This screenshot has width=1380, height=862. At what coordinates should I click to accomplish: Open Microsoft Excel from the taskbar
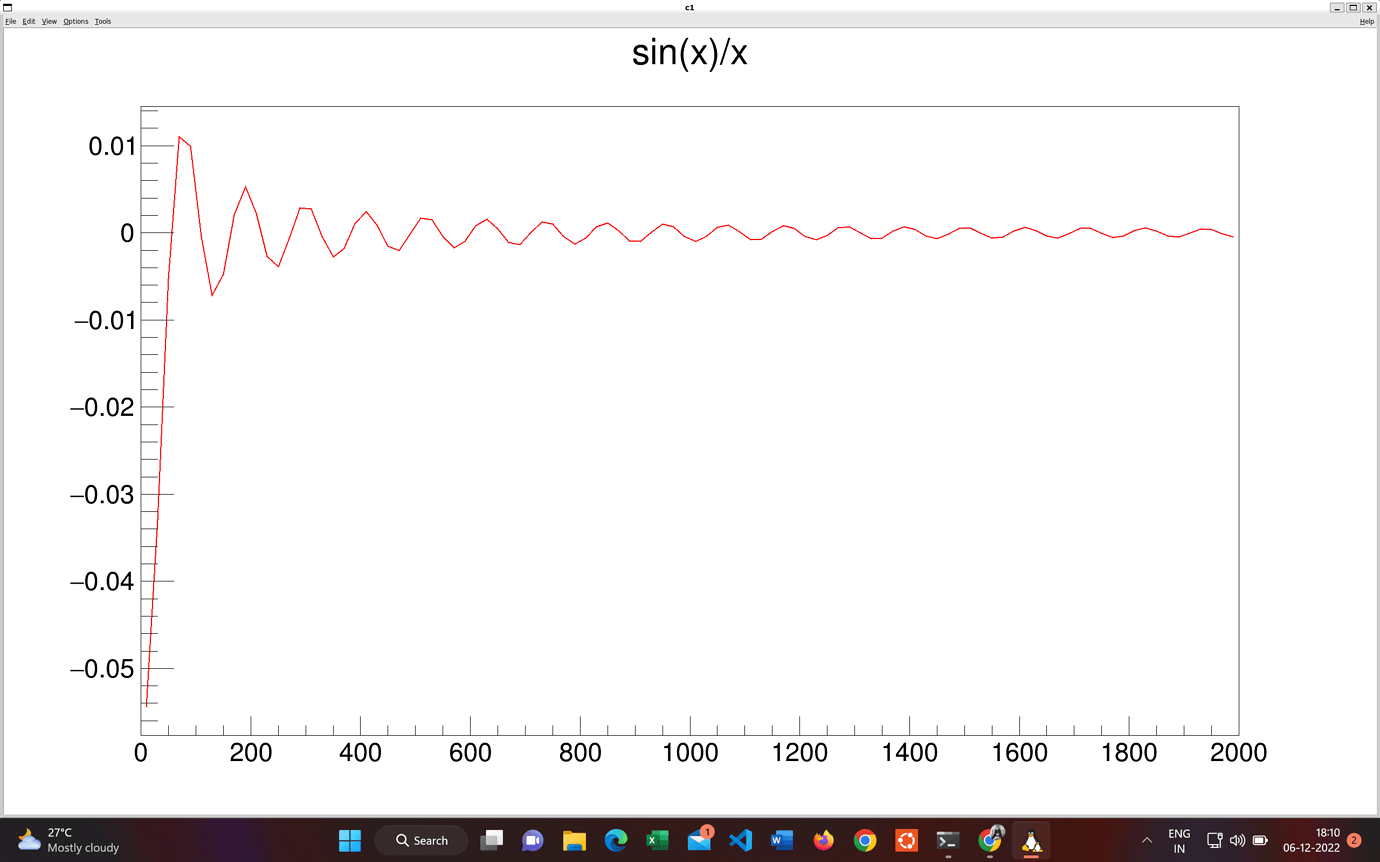tap(657, 840)
